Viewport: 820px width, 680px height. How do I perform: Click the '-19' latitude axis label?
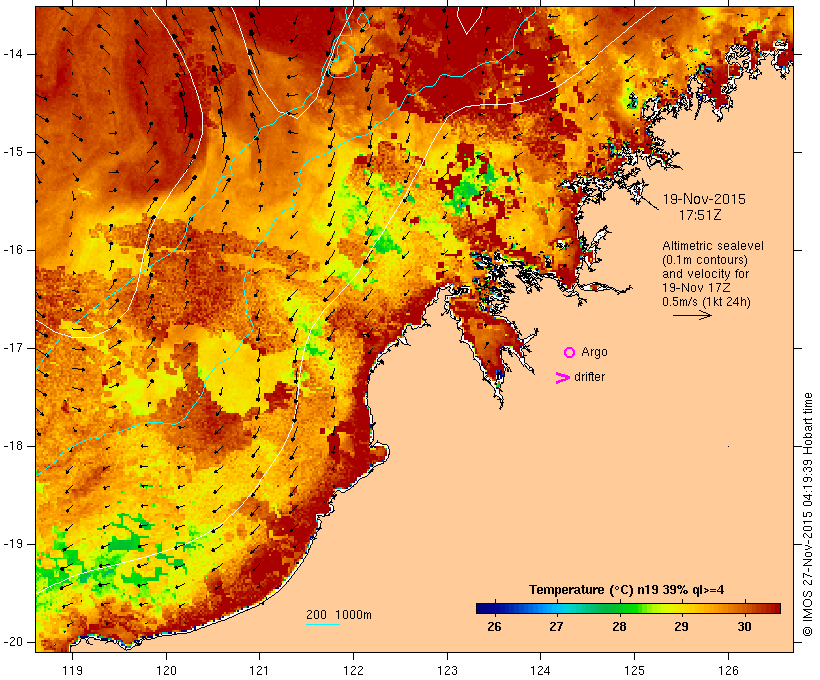(13, 544)
